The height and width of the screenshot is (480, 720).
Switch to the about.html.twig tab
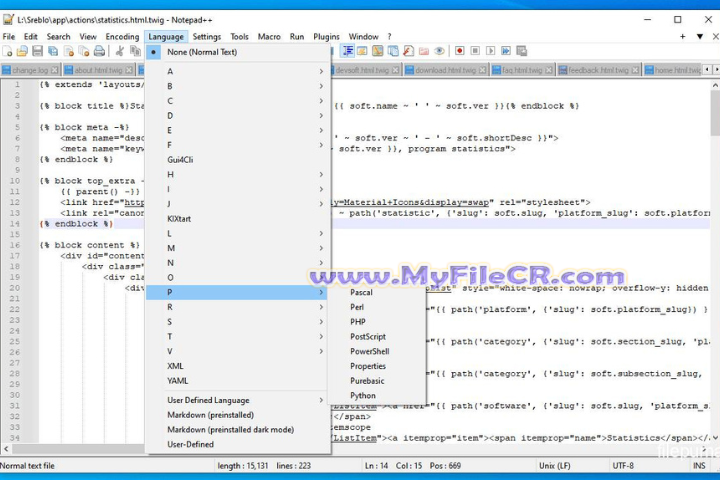point(98,70)
